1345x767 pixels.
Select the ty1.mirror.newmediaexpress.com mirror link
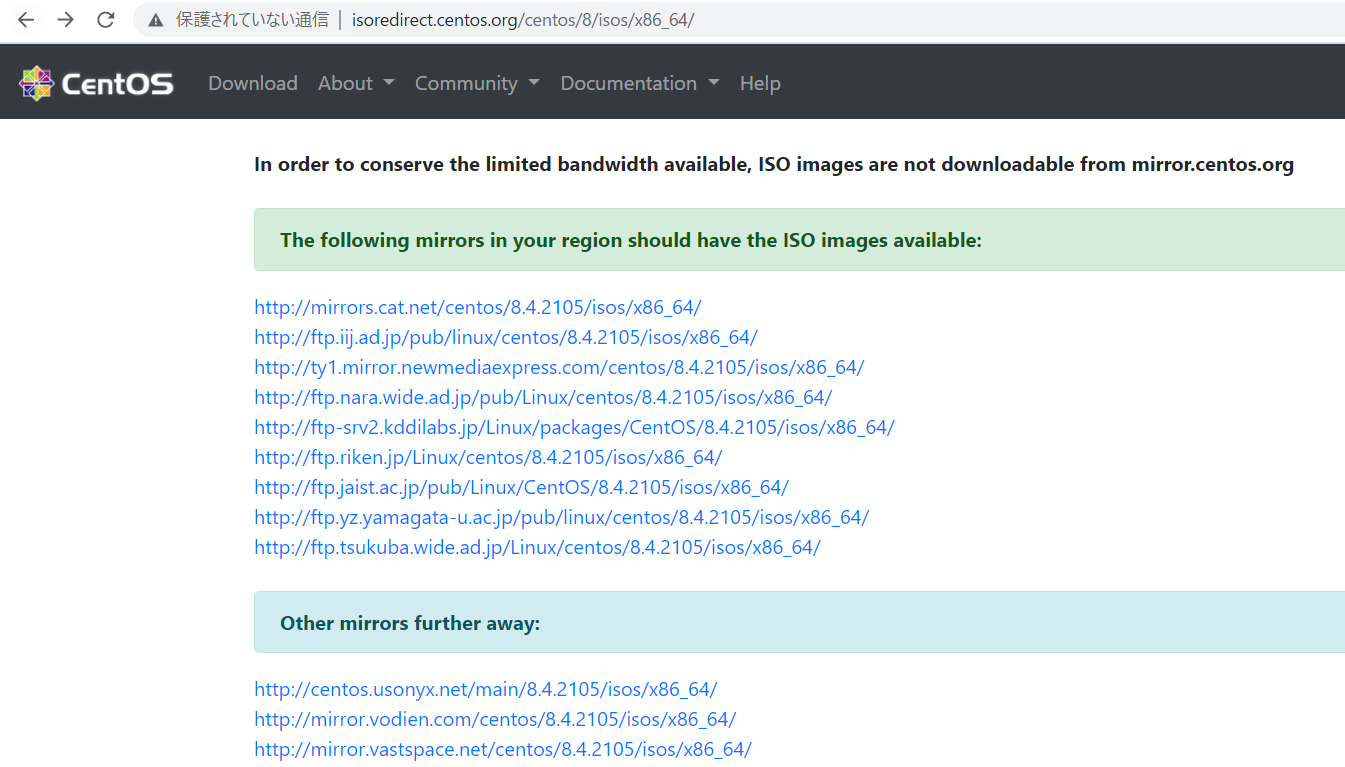point(559,367)
